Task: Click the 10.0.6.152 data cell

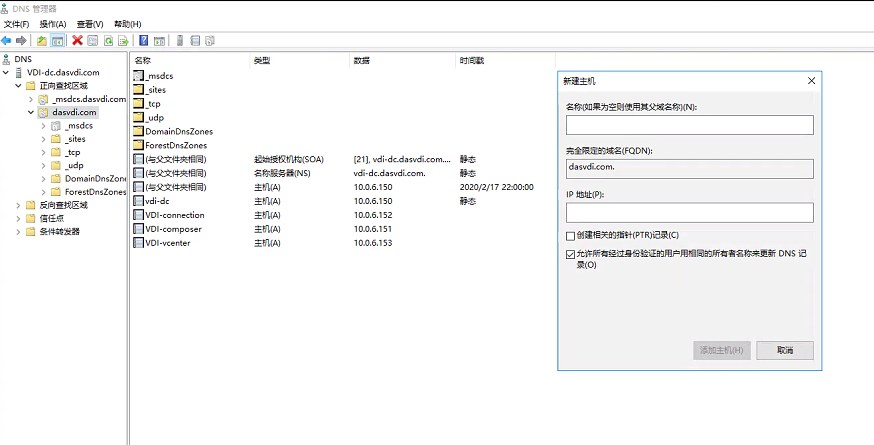Action: click(x=373, y=215)
